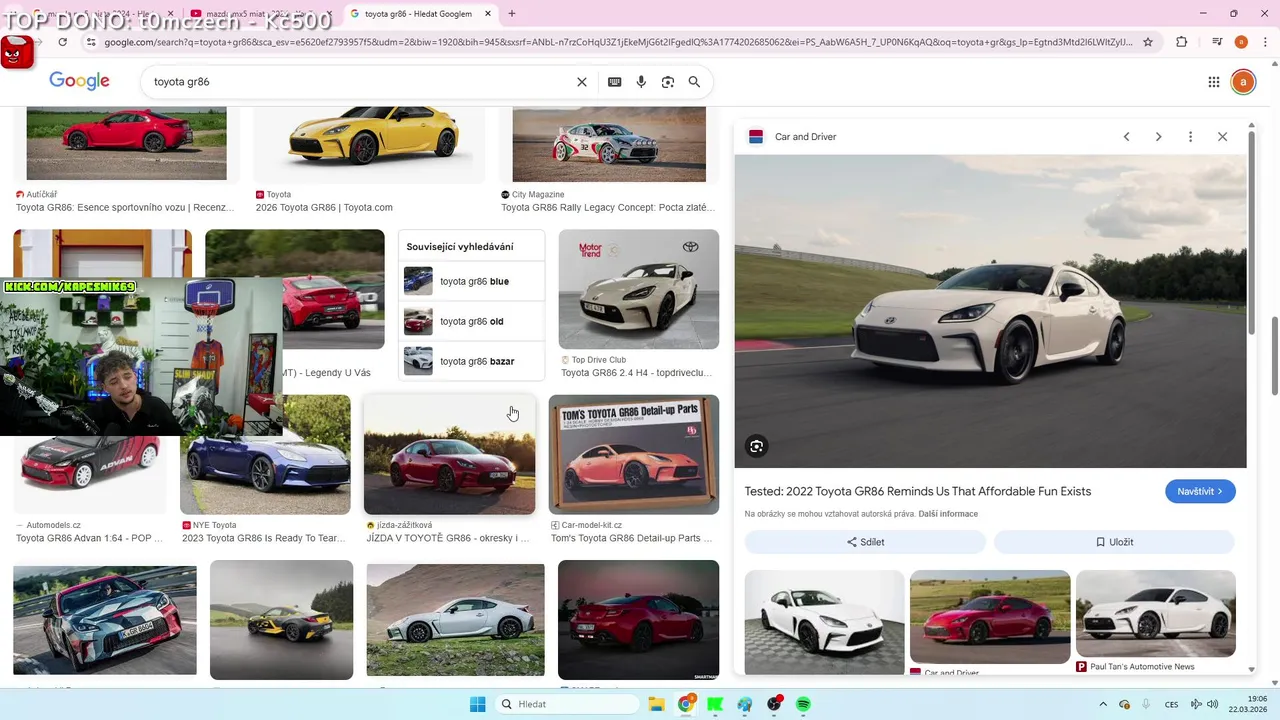Click the taskbar Hledat search box

pos(567,704)
